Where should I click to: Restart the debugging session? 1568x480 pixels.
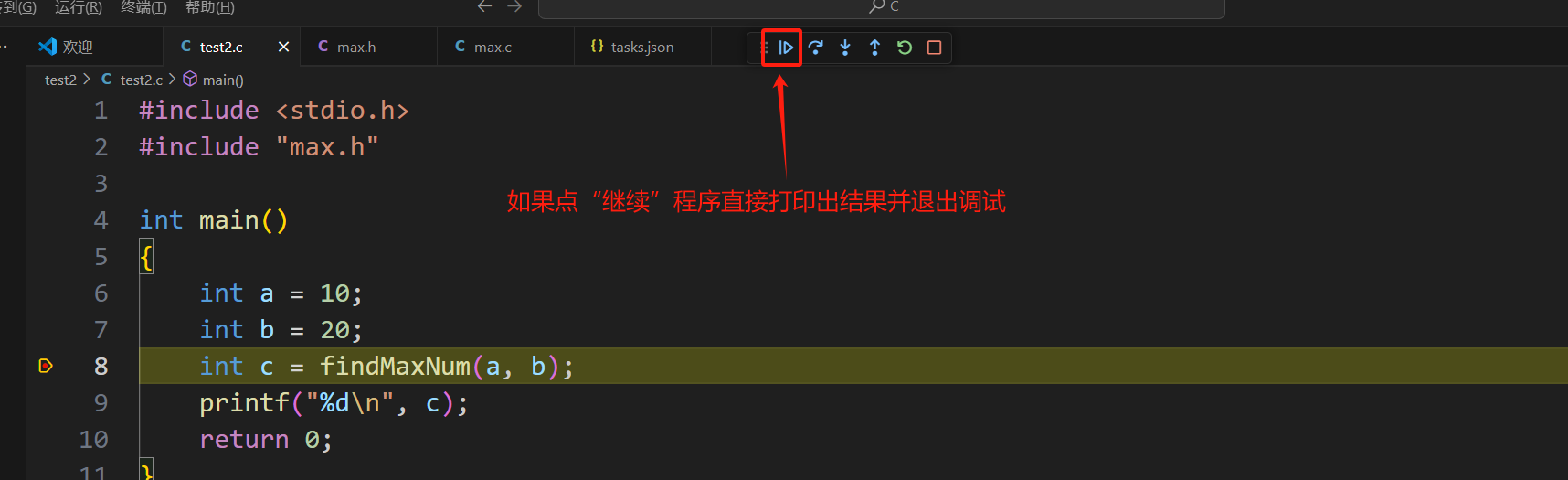[x=905, y=48]
